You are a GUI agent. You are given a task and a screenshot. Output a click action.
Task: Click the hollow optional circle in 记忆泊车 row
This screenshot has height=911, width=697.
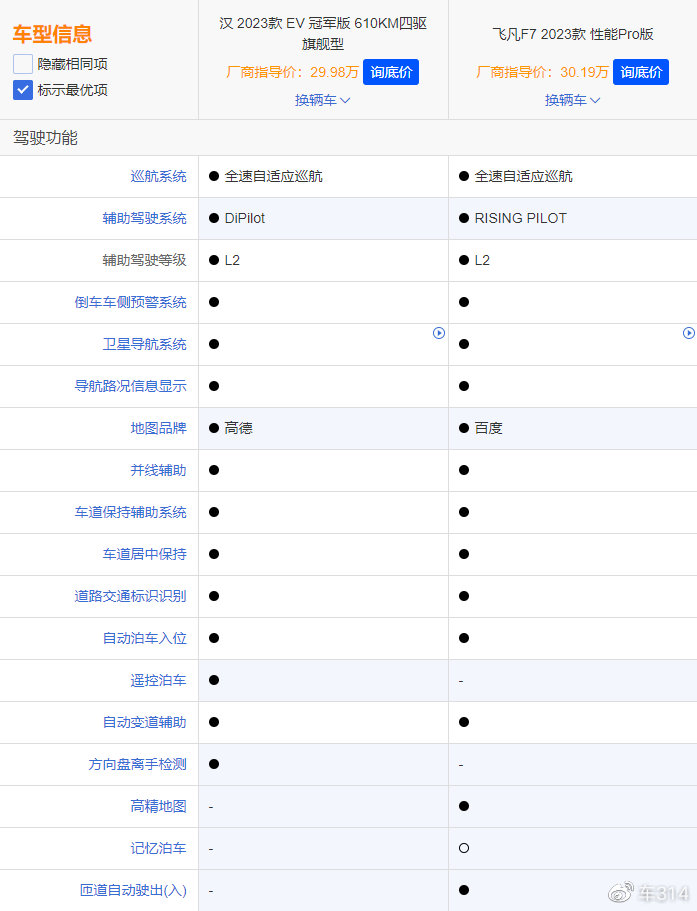point(464,848)
